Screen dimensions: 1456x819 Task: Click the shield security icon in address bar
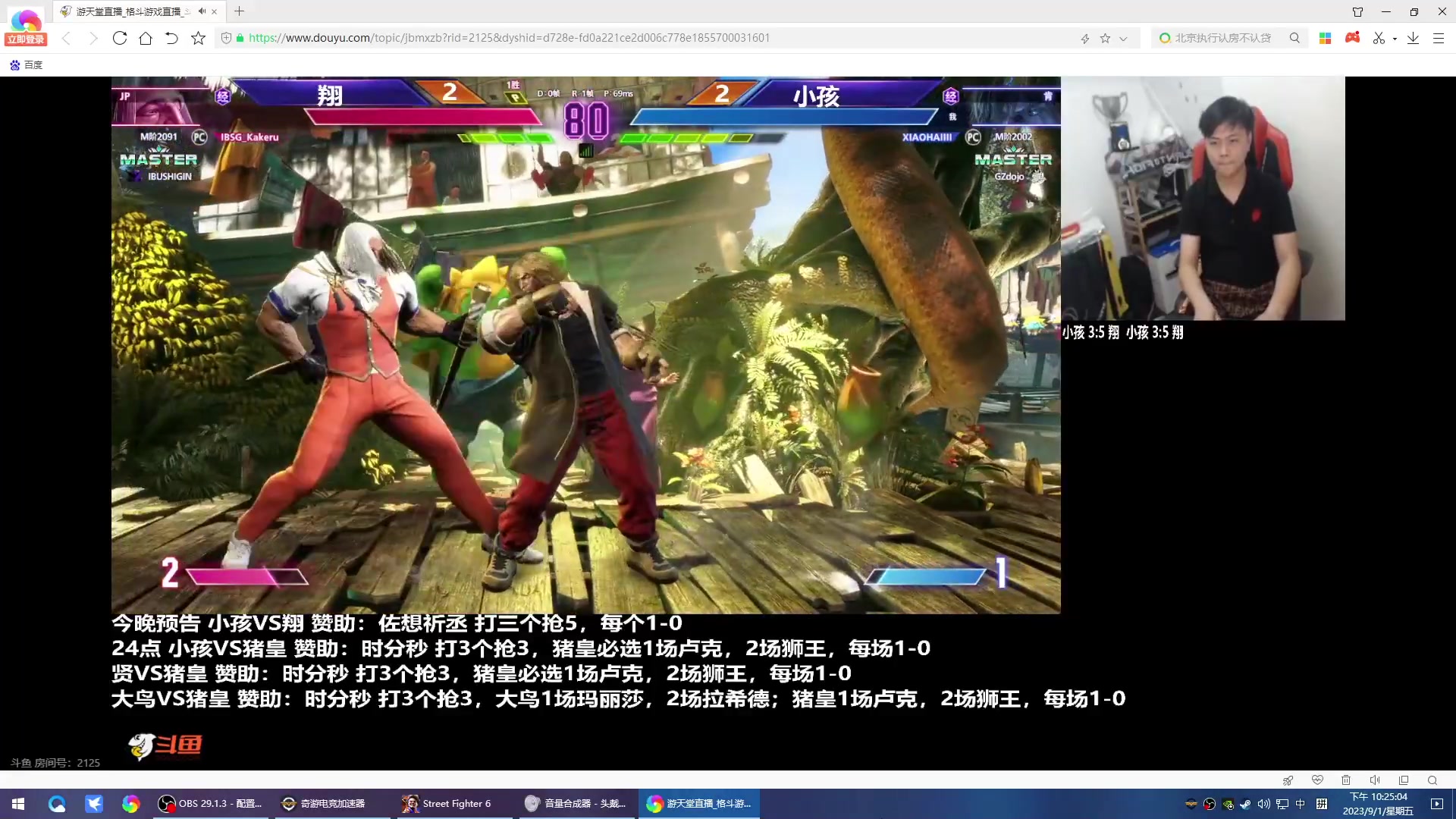tap(226, 38)
